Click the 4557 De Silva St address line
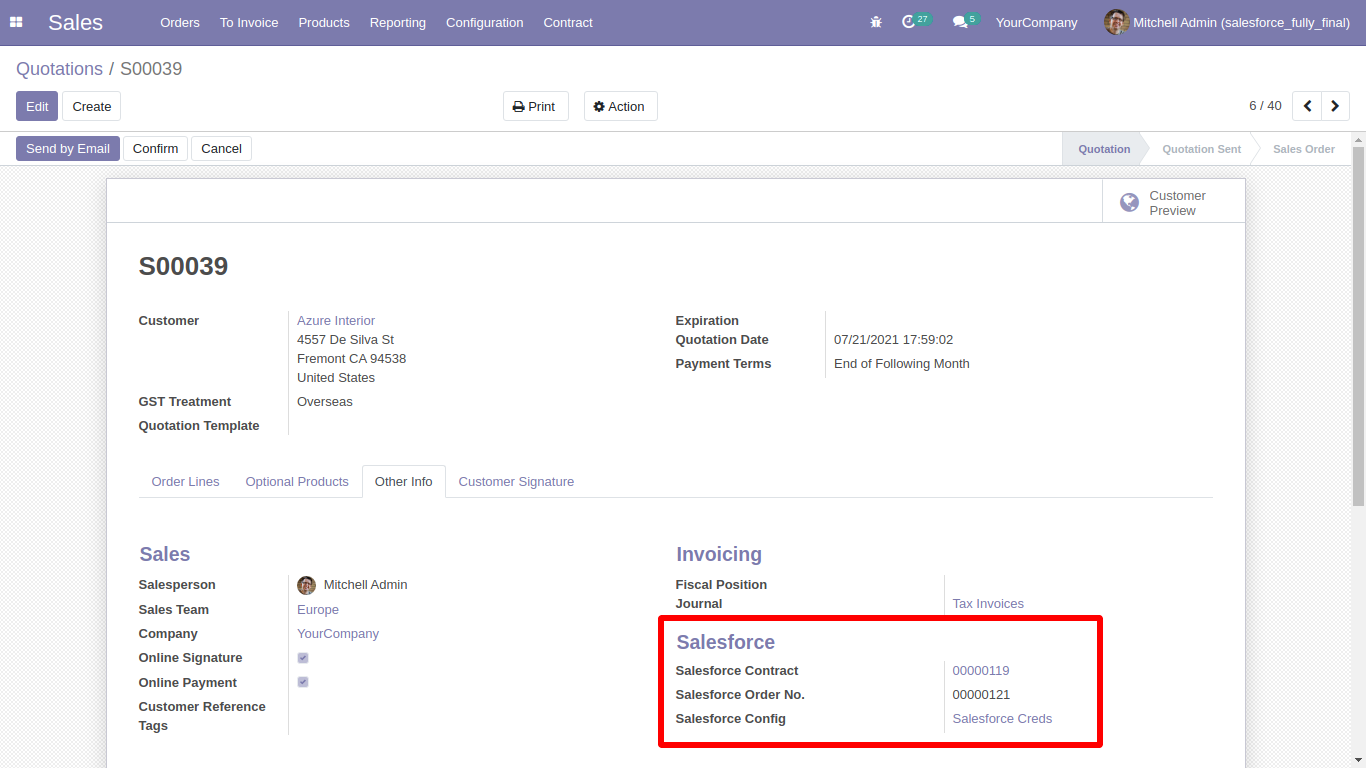This screenshot has width=1366, height=768. click(345, 340)
